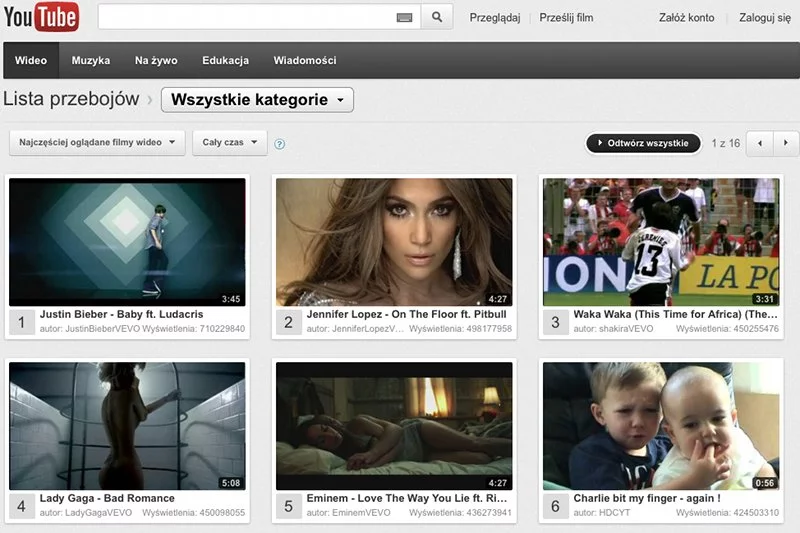Open Charlie bit my finger thumbnail
Screen dimensions: 800x533
661,426
